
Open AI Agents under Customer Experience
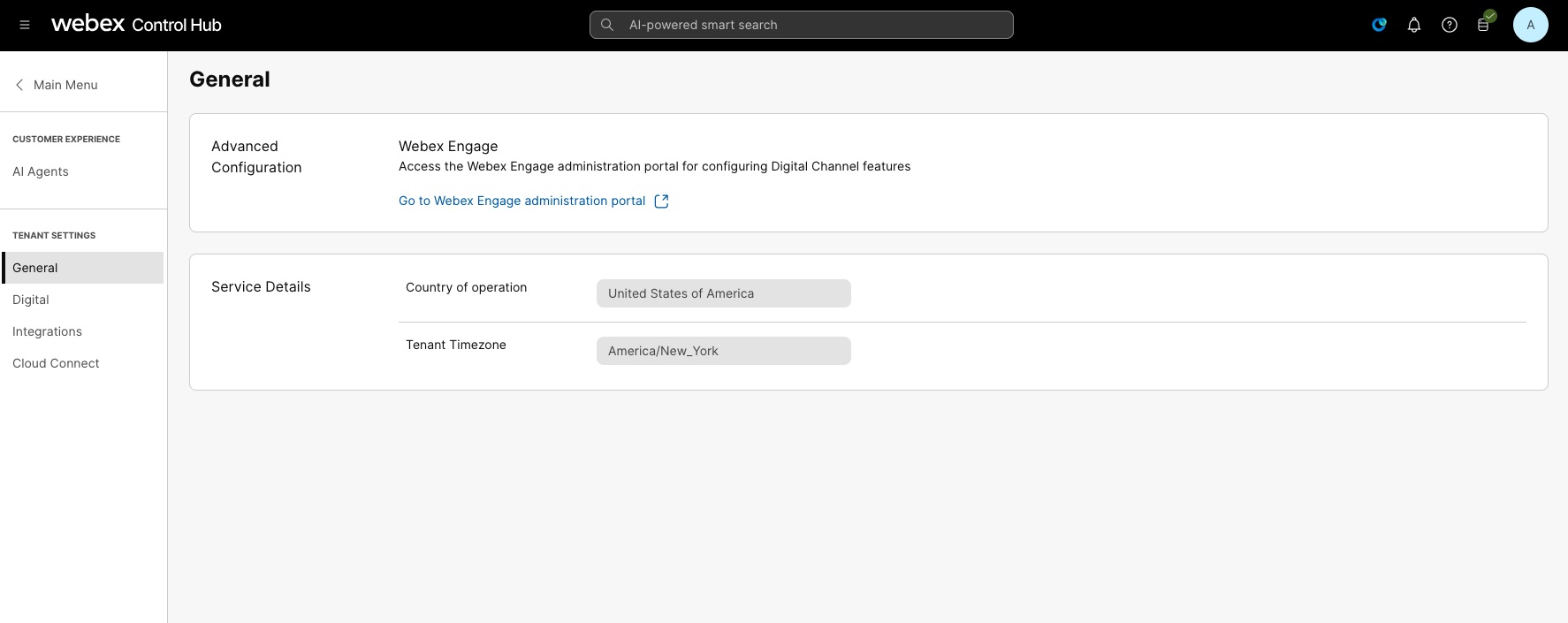click(41, 171)
